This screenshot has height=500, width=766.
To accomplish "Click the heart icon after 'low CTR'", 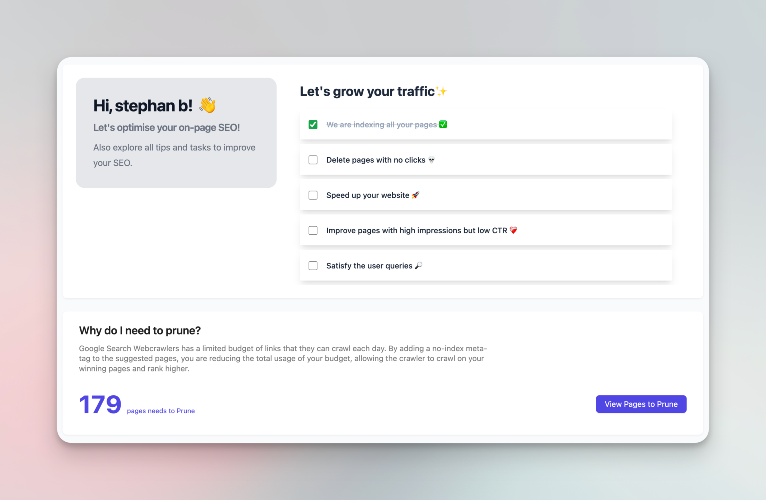I will coord(513,230).
